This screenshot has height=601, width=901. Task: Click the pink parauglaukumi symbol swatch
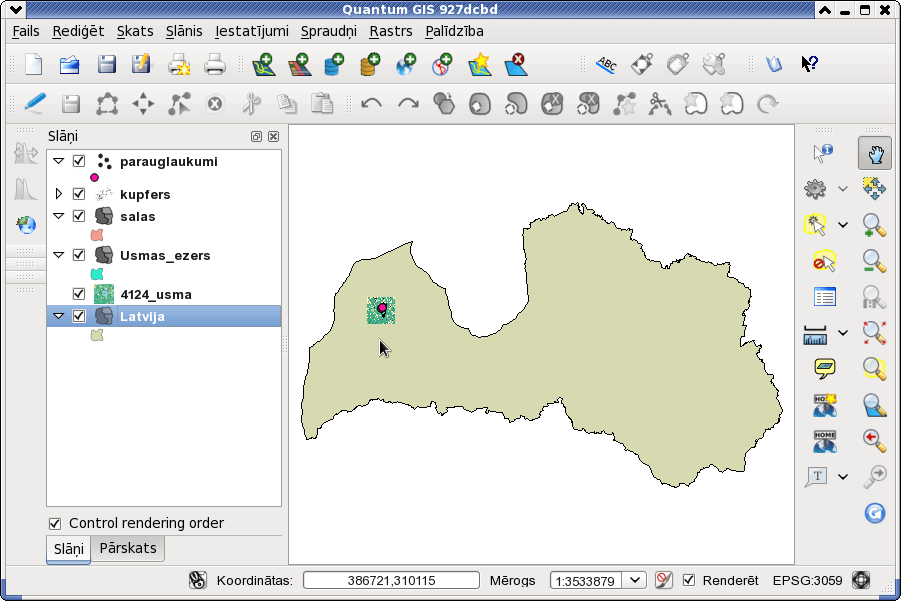(x=94, y=178)
